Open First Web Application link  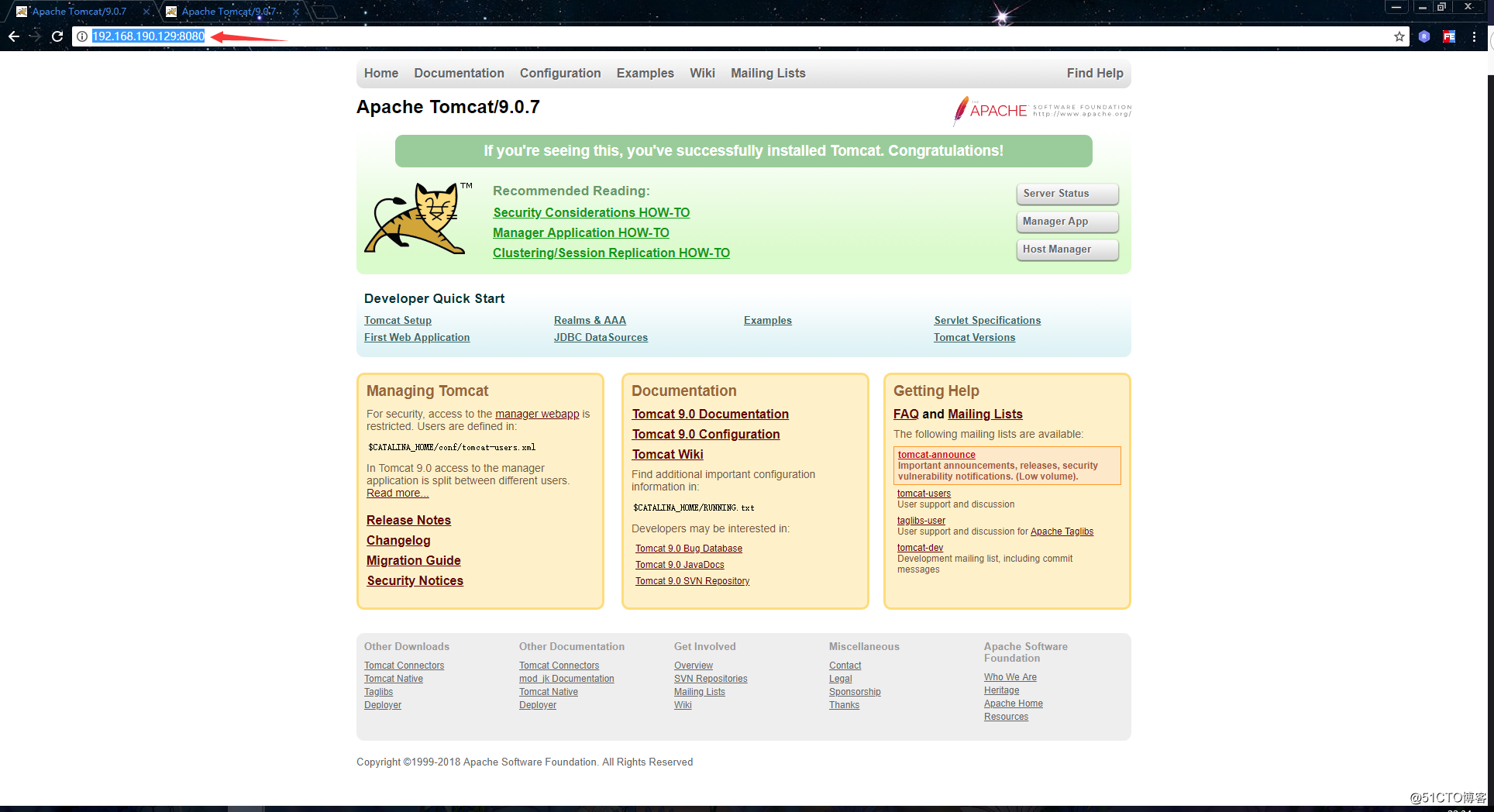point(417,337)
